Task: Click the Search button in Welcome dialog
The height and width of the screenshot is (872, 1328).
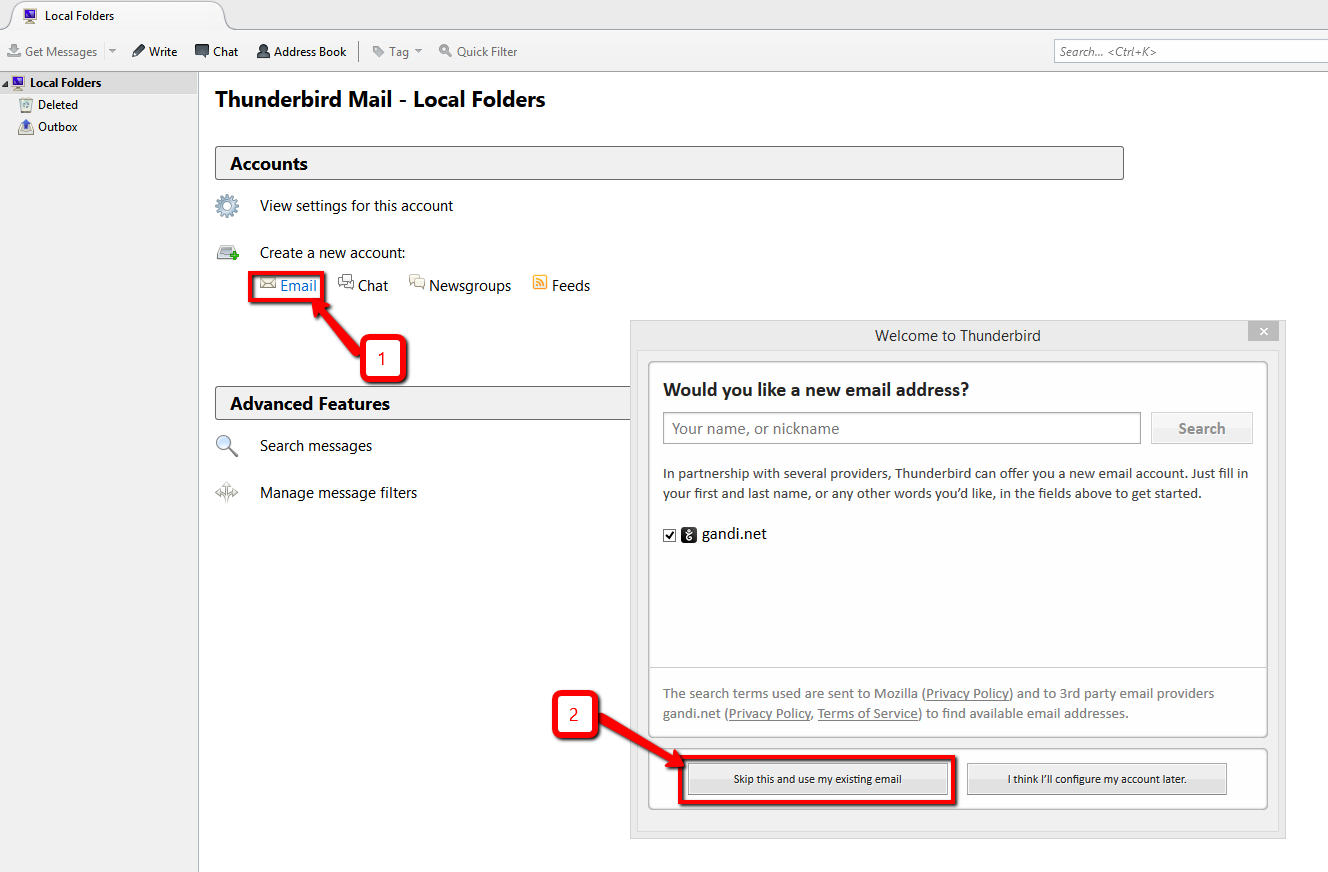Action: [x=1201, y=428]
